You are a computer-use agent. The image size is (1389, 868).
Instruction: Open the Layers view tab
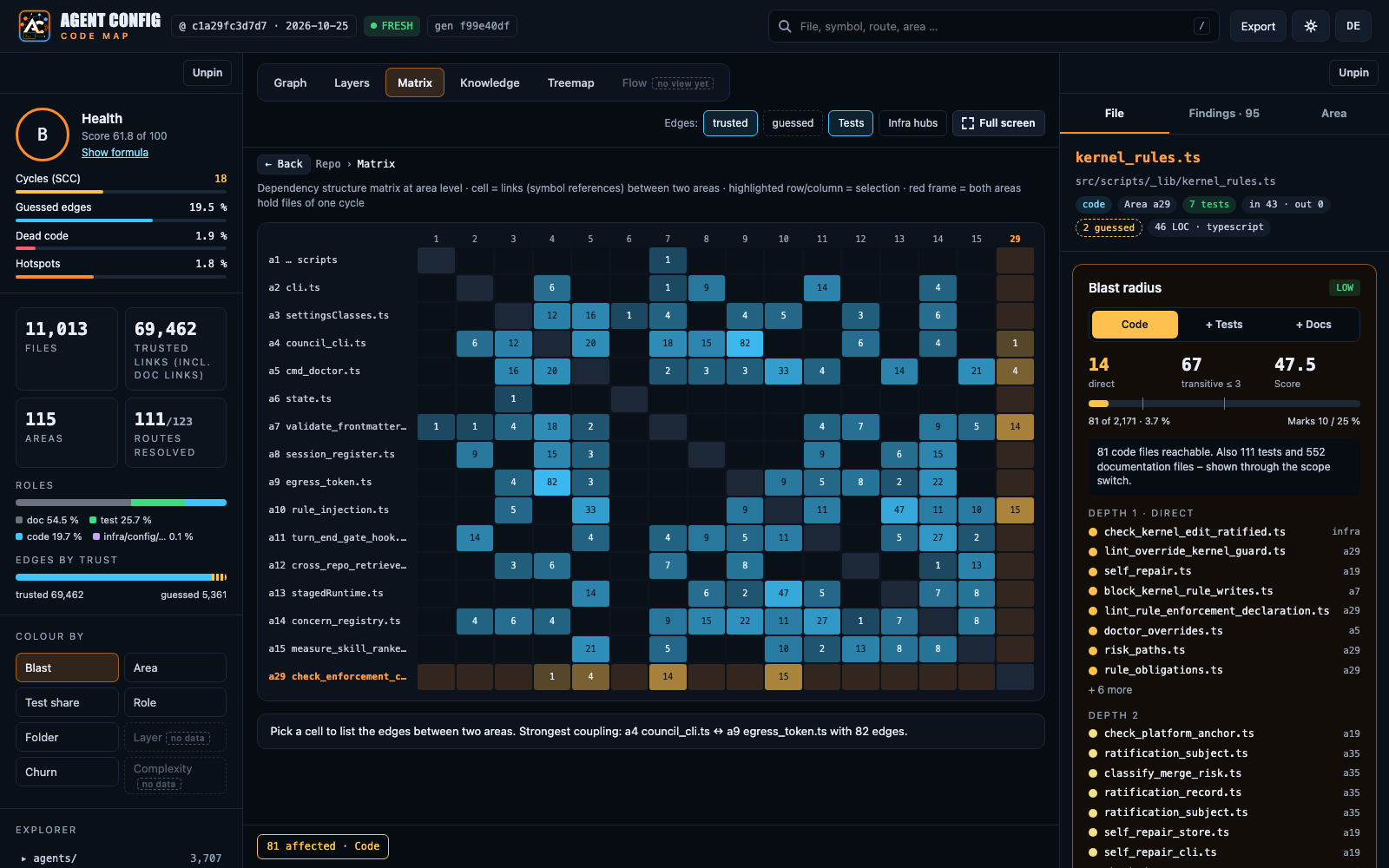click(x=352, y=82)
